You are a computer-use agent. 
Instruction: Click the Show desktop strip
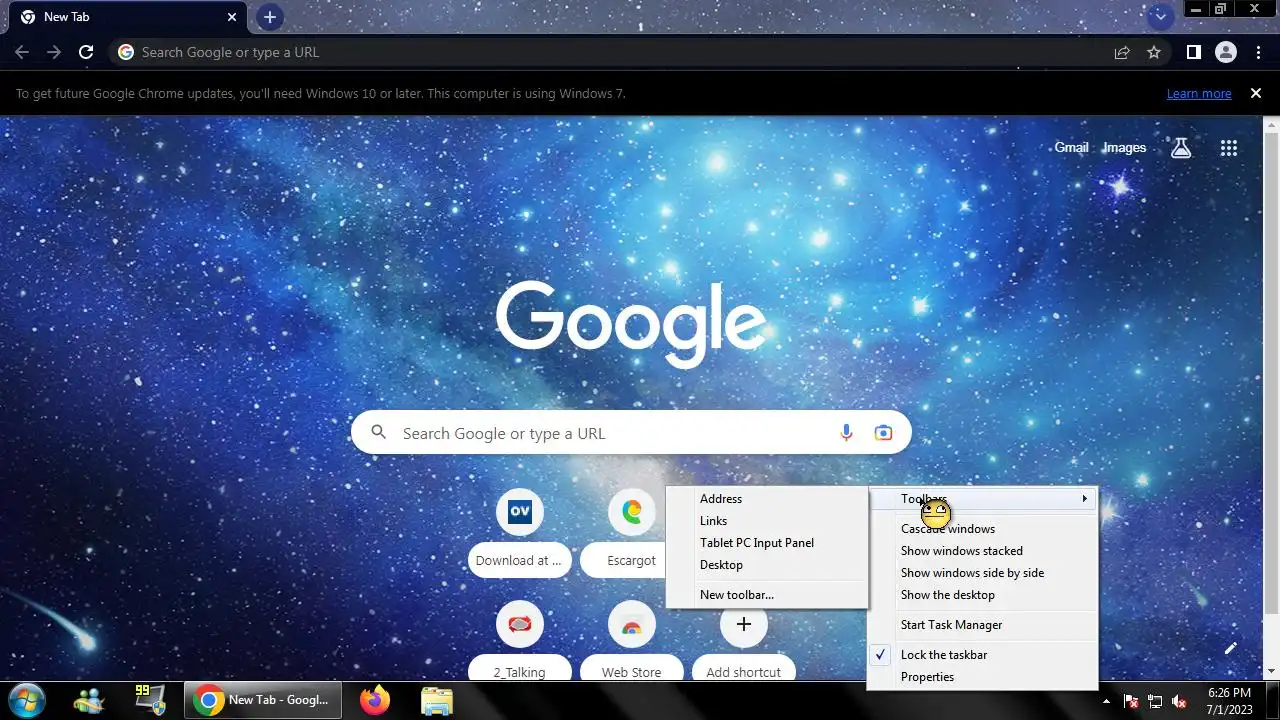tap(1272, 700)
